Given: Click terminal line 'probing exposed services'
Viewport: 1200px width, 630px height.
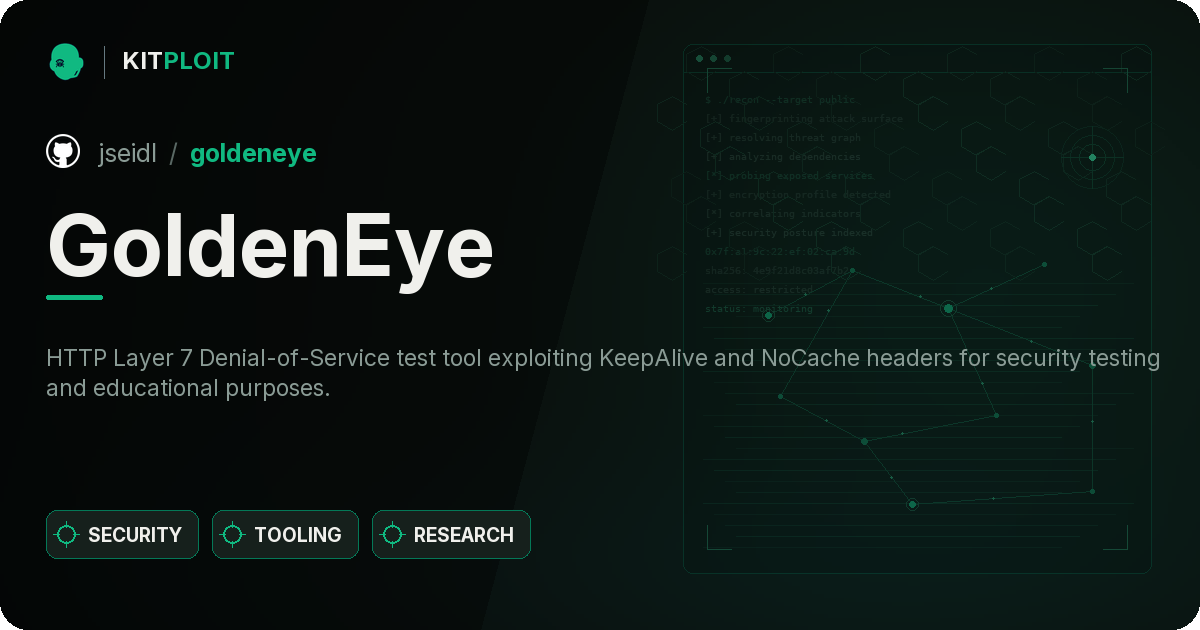Looking at the screenshot, I should tap(789, 176).
